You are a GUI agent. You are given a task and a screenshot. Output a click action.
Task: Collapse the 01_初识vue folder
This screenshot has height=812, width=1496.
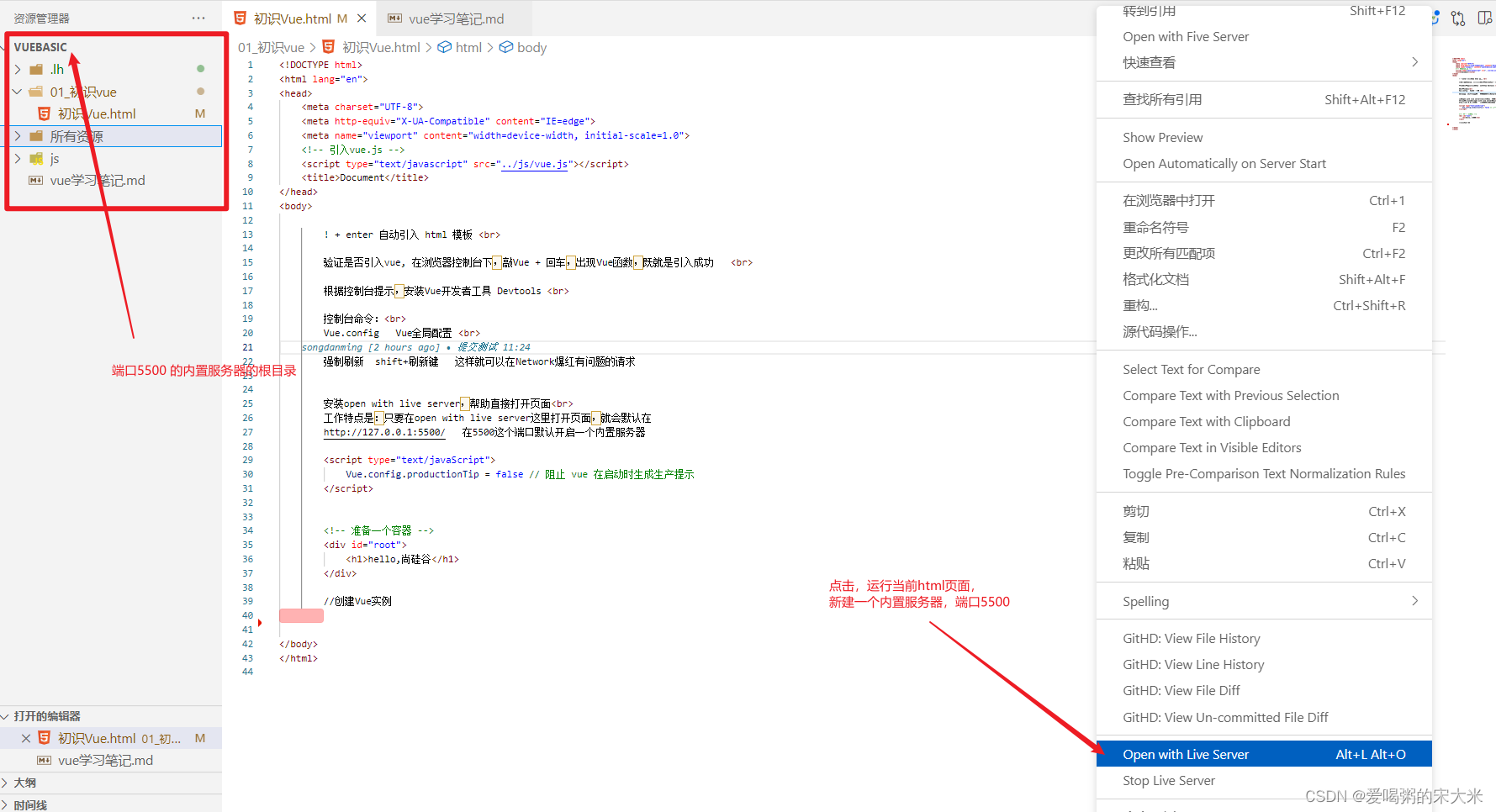pyautogui.click(x=17, y=92)
